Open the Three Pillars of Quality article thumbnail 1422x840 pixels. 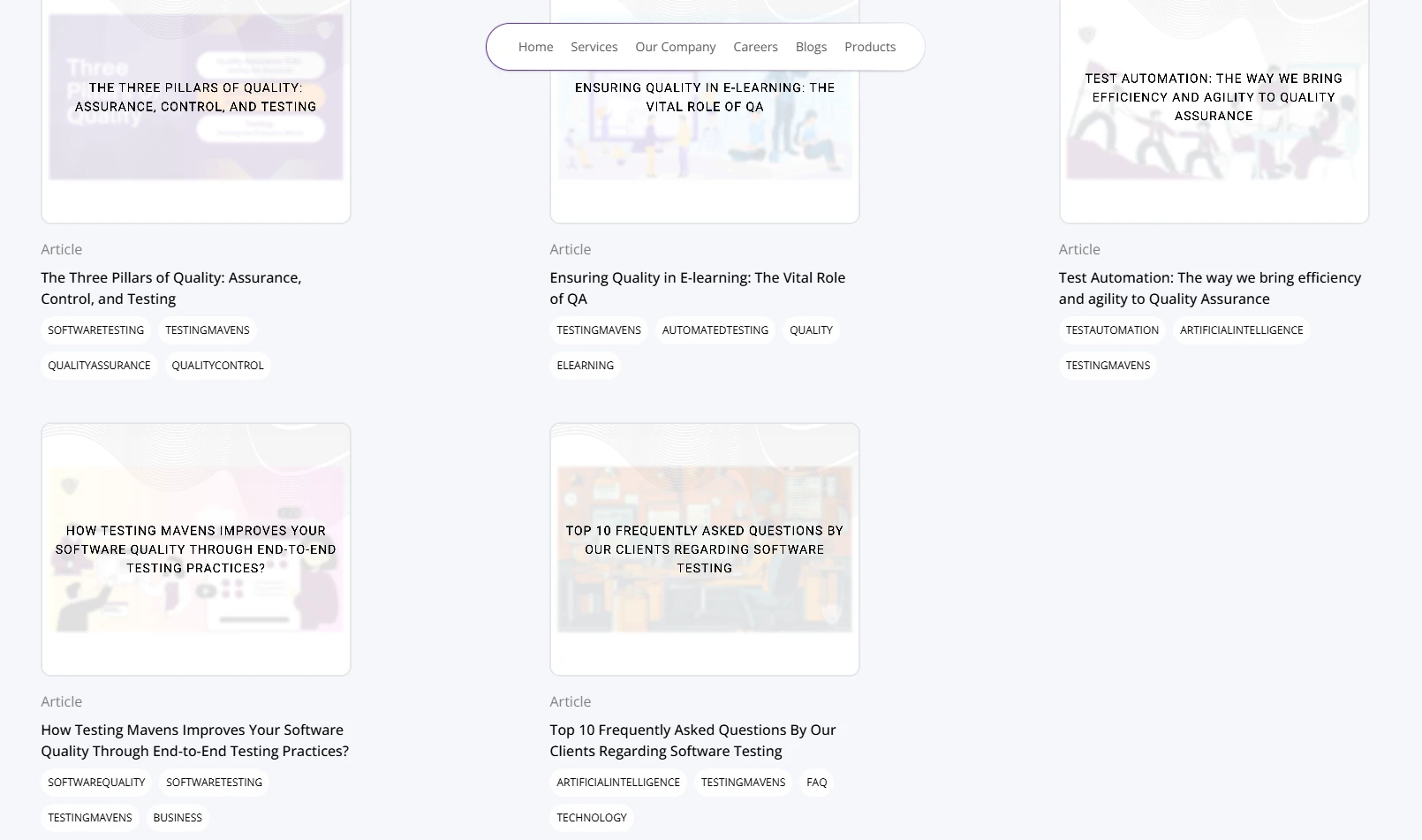click(x=196, y=111)
